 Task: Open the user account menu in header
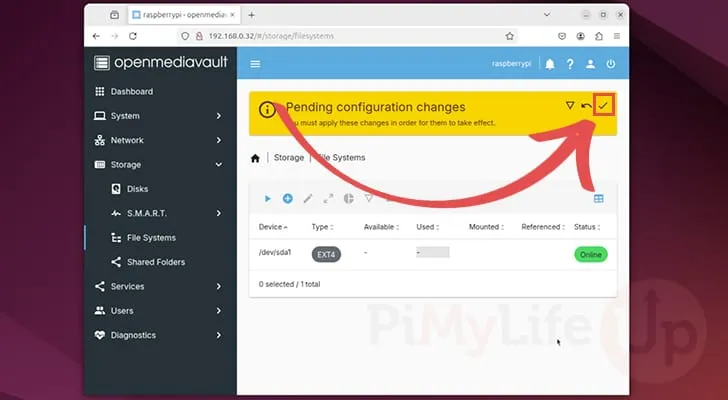(590, 64)
